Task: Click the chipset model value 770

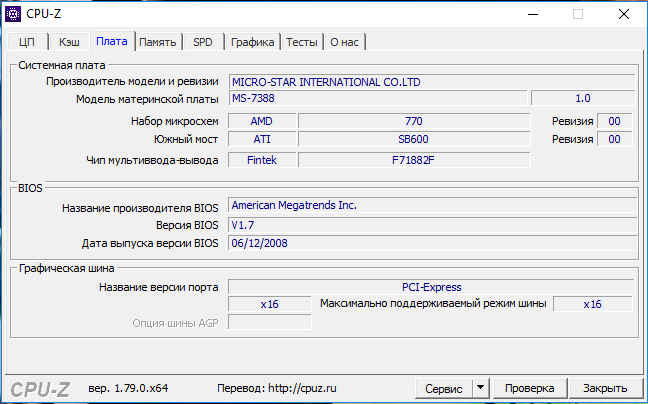Action: pyautogui.click(x=414, y=121)
